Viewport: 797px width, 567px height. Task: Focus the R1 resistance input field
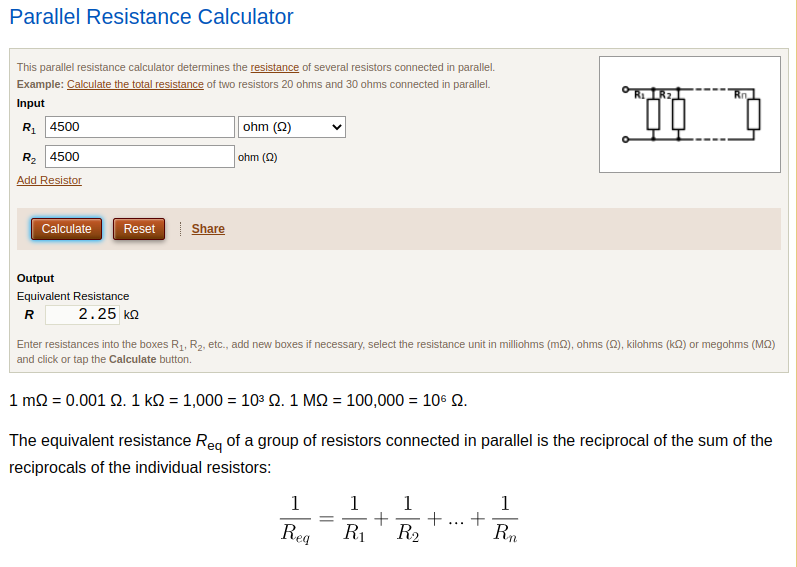(140, 127)
